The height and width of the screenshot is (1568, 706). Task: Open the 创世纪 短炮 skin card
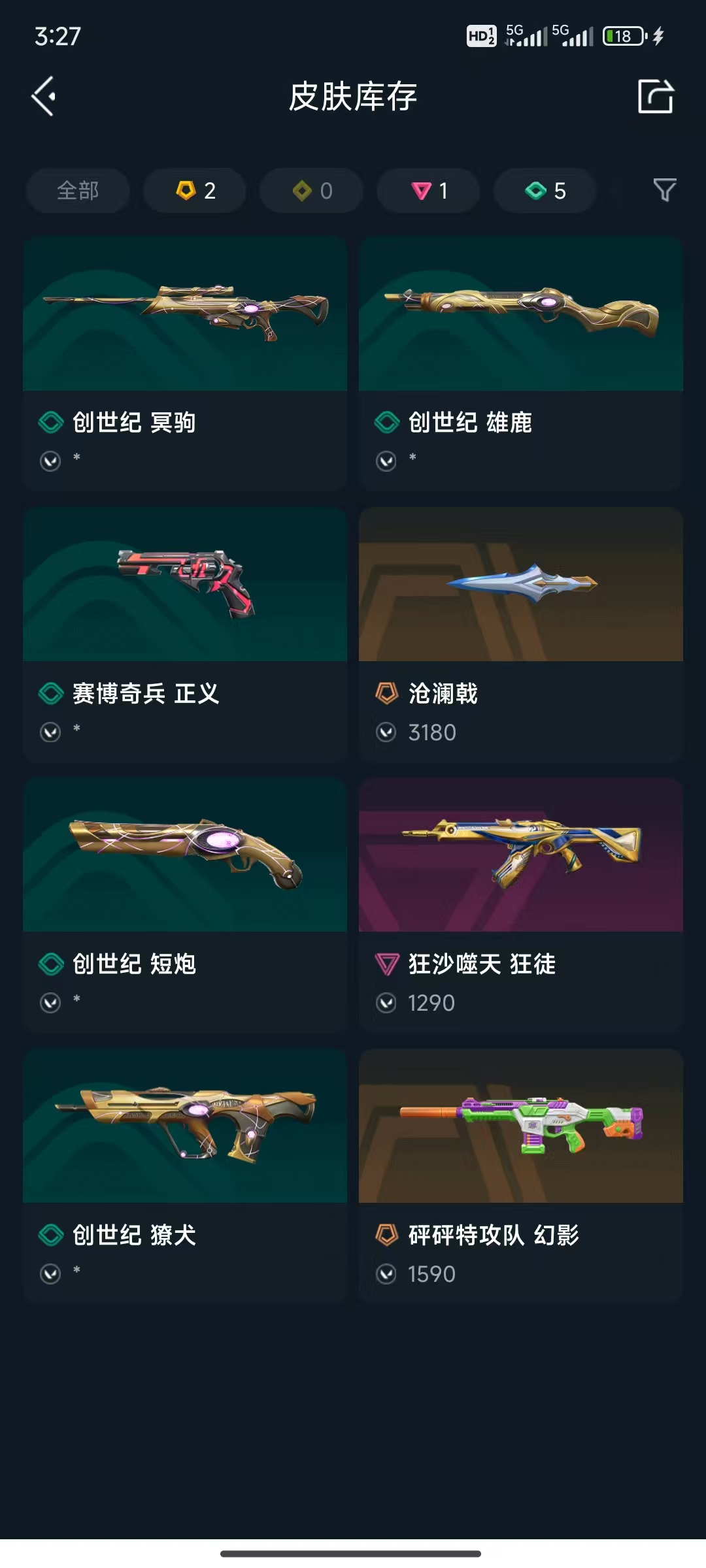coord(185,906)
